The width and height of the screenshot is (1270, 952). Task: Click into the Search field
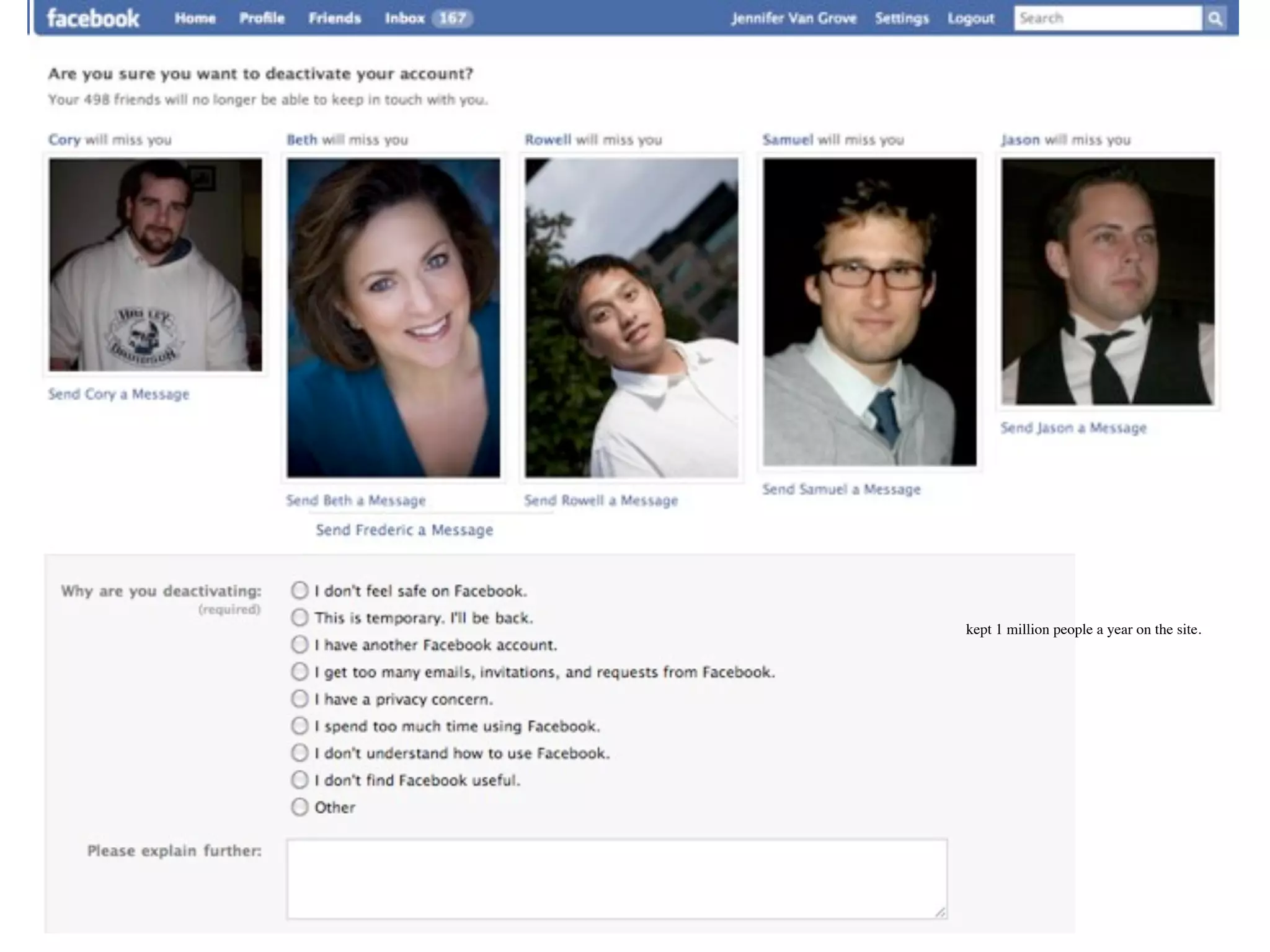coord(1107,19)
